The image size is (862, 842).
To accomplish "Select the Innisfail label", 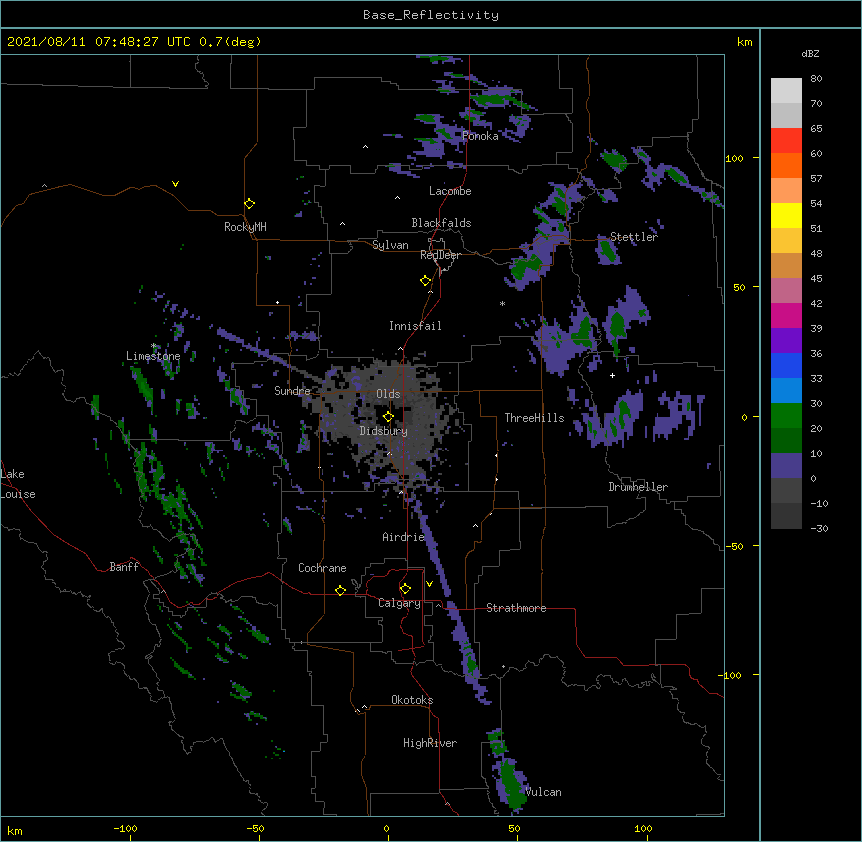I will point(415,326).
